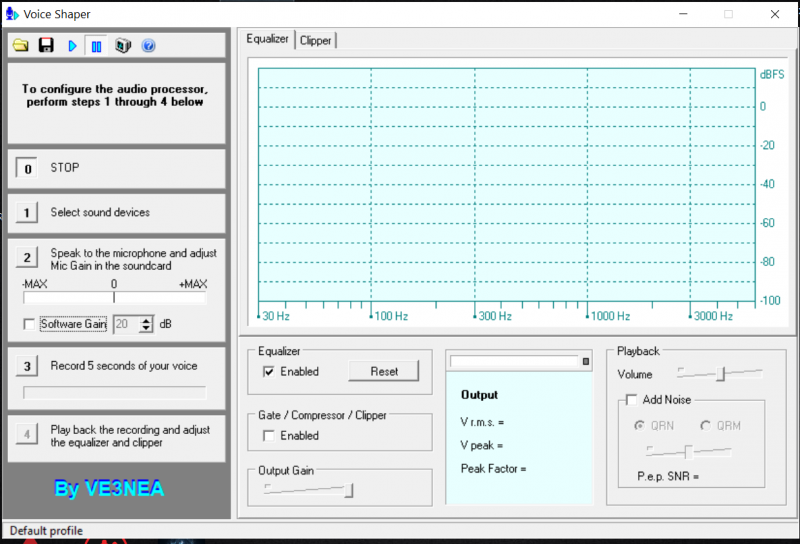The height and width of the screenshot is (544, 800).
Task: Check the Add Noise checkbox
Action: (632, 400)
